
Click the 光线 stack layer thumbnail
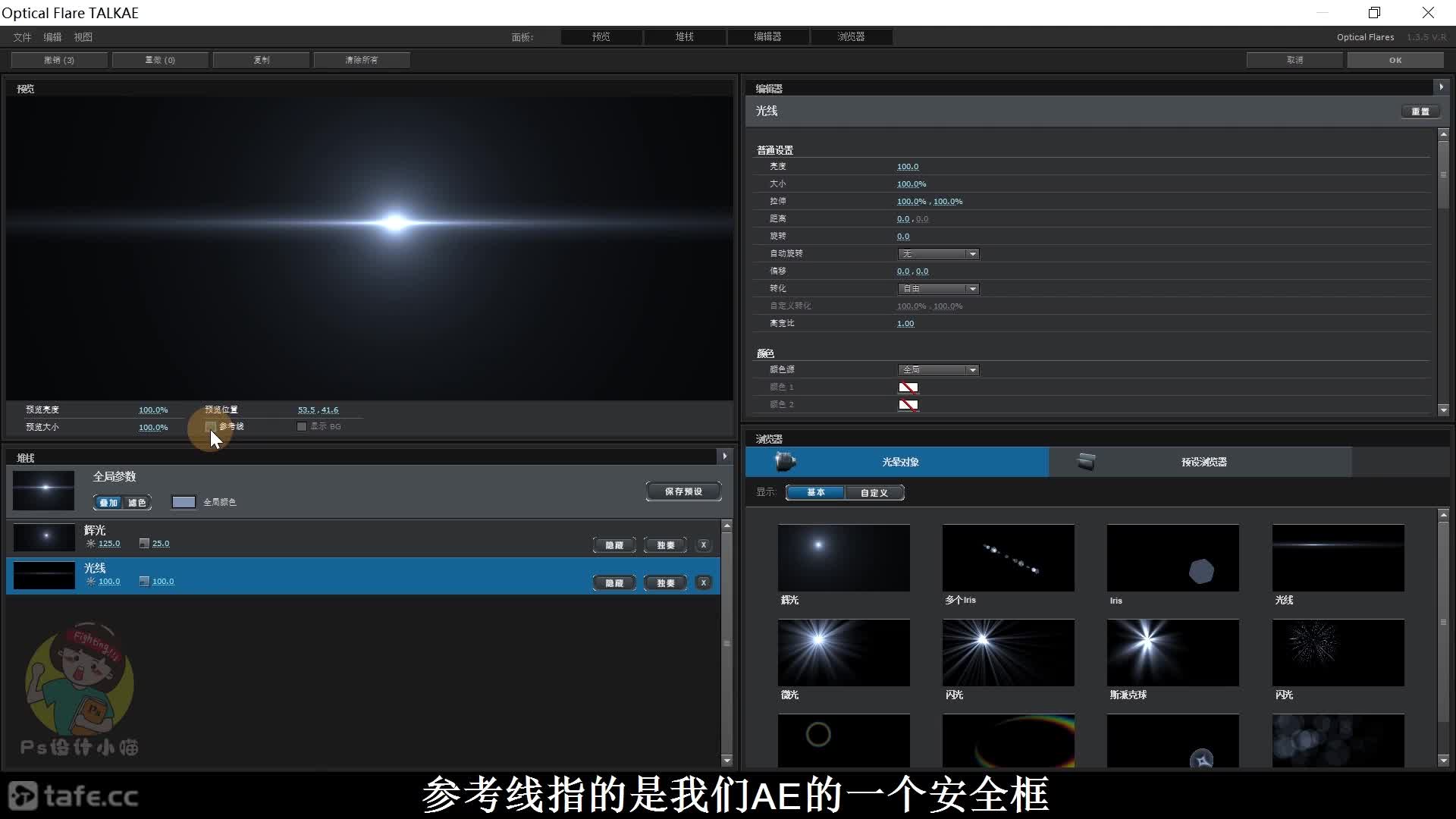coord(44,575)
